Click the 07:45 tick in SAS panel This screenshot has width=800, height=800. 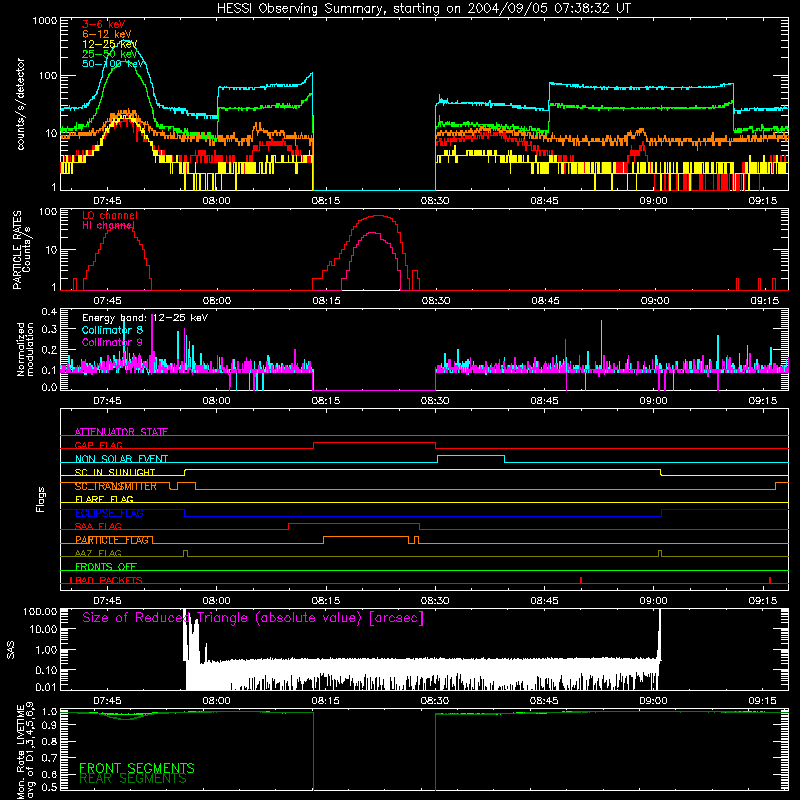pos(107,701)
